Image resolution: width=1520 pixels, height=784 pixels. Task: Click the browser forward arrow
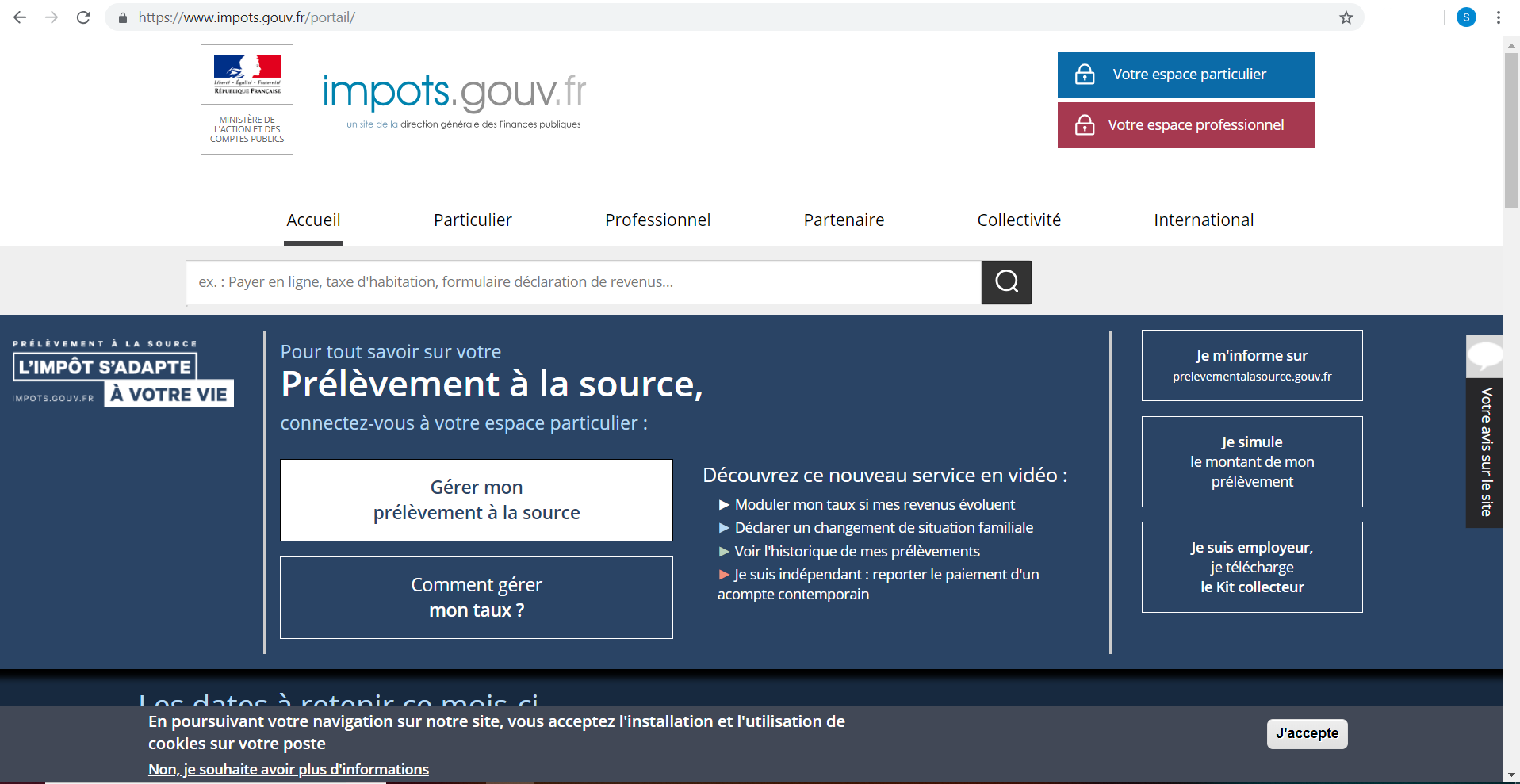tap(52, 17)
